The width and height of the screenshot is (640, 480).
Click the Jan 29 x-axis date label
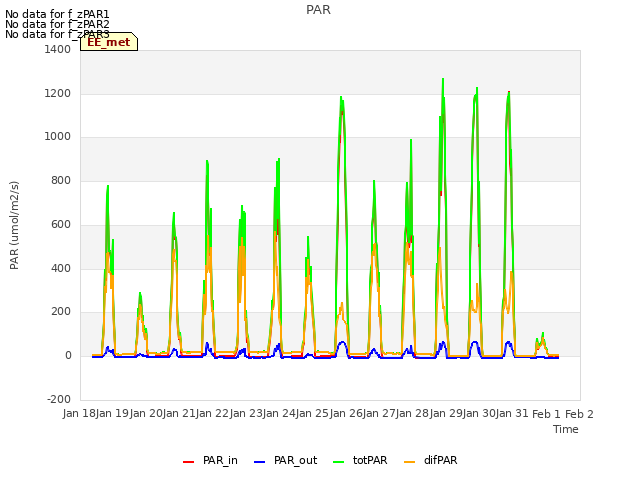tap(446, 414)
